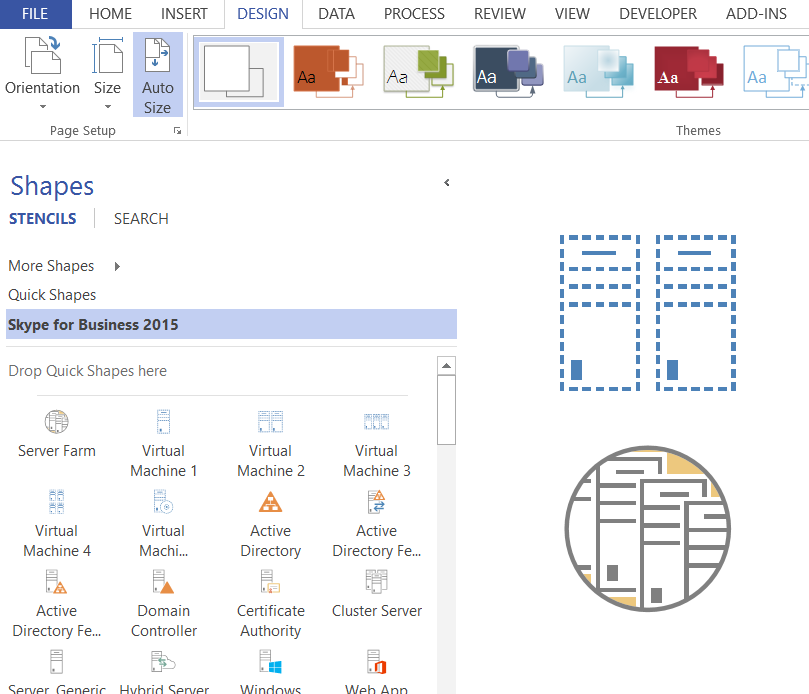The height and width of the screenshot is (694, 809).
Task: Switch to the VIEW ribbon tab
Action: [x=572, y=14]
